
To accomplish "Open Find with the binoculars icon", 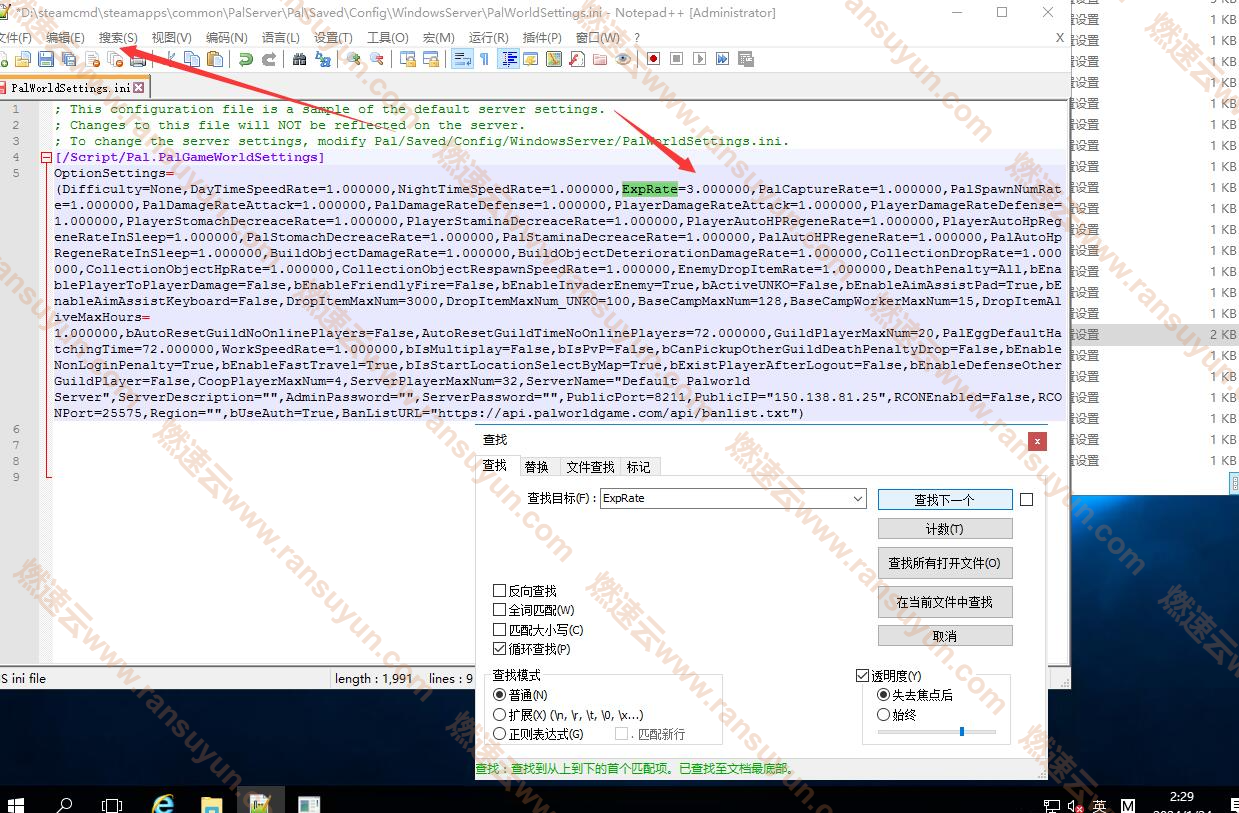I will pos(299,59).
